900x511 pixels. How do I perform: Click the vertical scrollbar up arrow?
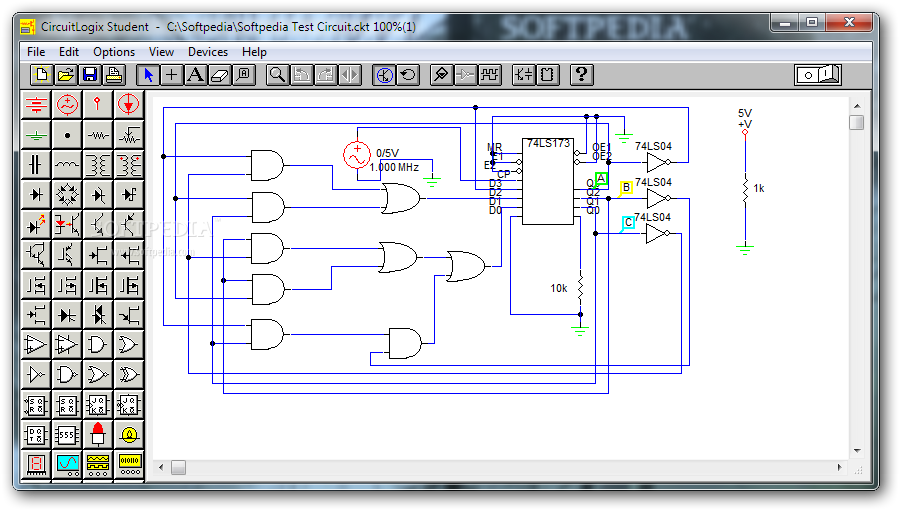pyautogui.click(x=857, y=106)
